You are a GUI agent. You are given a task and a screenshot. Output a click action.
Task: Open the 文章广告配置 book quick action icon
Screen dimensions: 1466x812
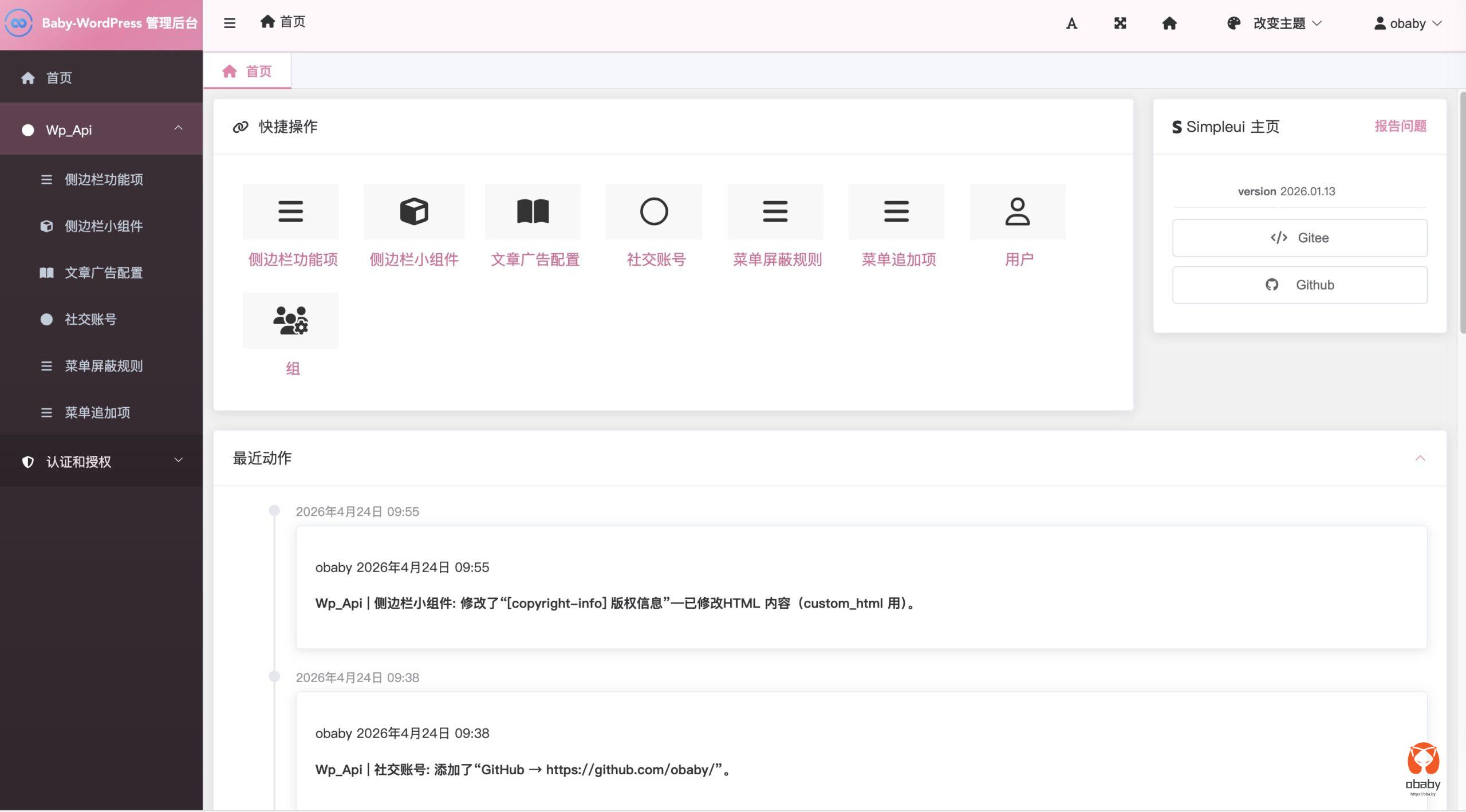click(533, 211)
